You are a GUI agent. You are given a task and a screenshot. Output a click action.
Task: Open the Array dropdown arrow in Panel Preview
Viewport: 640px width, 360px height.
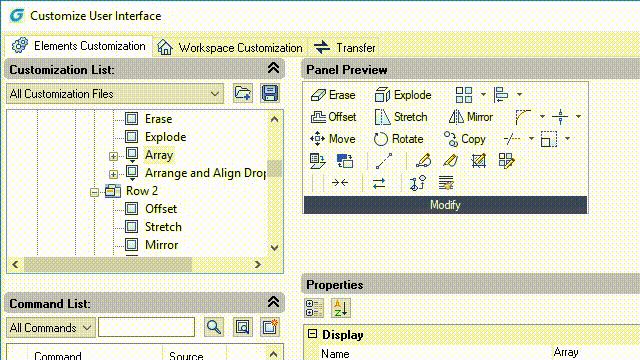[483, 95]
